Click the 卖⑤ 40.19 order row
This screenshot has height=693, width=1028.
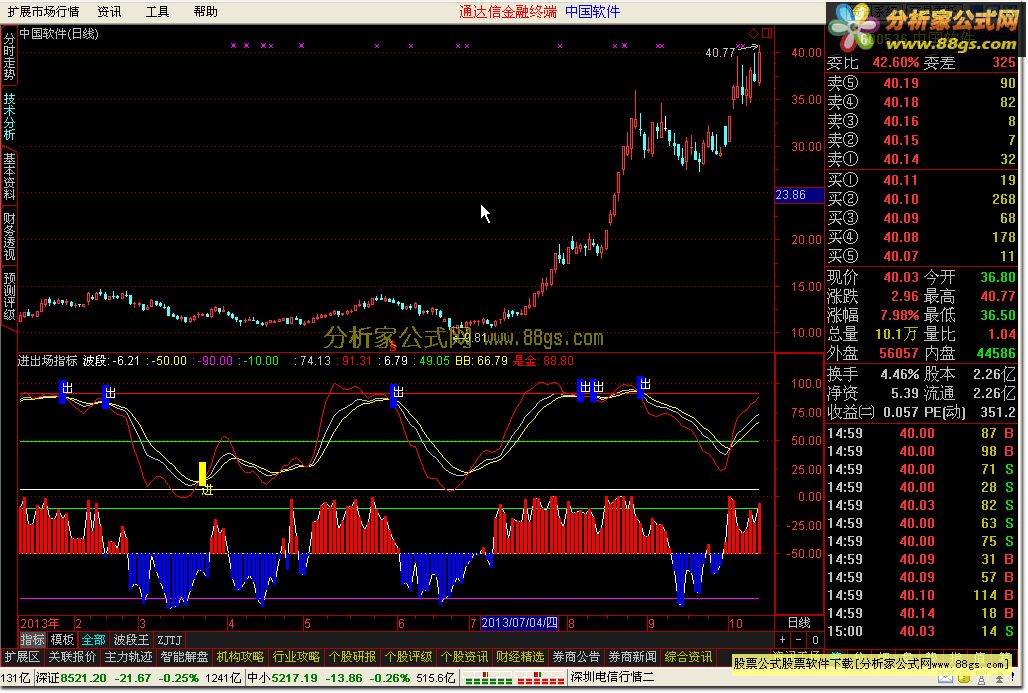[921, 83]
